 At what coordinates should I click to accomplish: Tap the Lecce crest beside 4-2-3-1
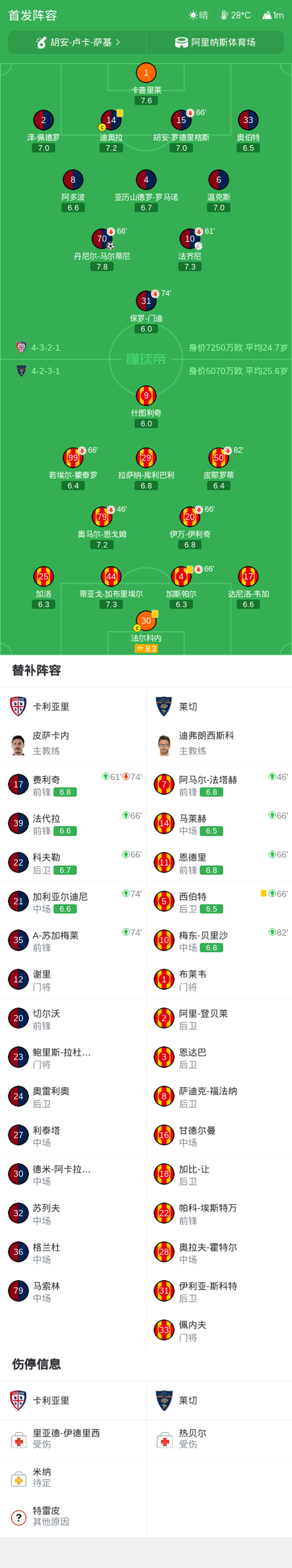tap(21, 371)
